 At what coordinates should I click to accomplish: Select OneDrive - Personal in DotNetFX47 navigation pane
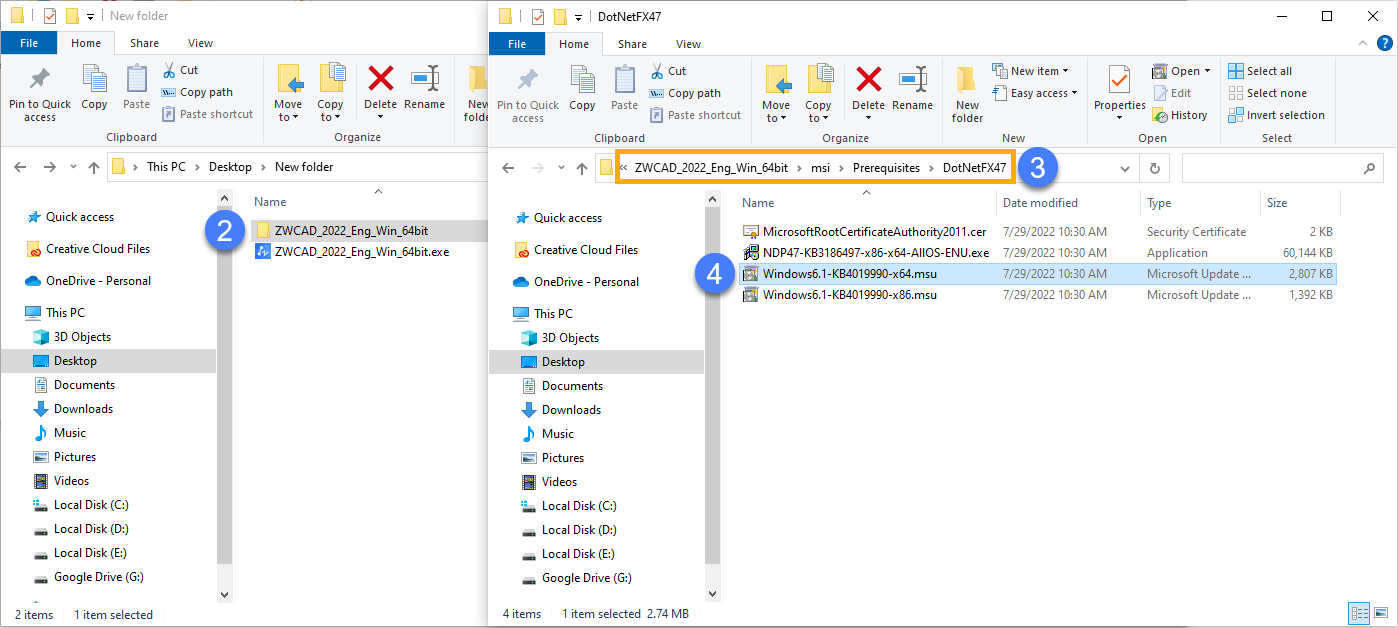tap(586, 282)
